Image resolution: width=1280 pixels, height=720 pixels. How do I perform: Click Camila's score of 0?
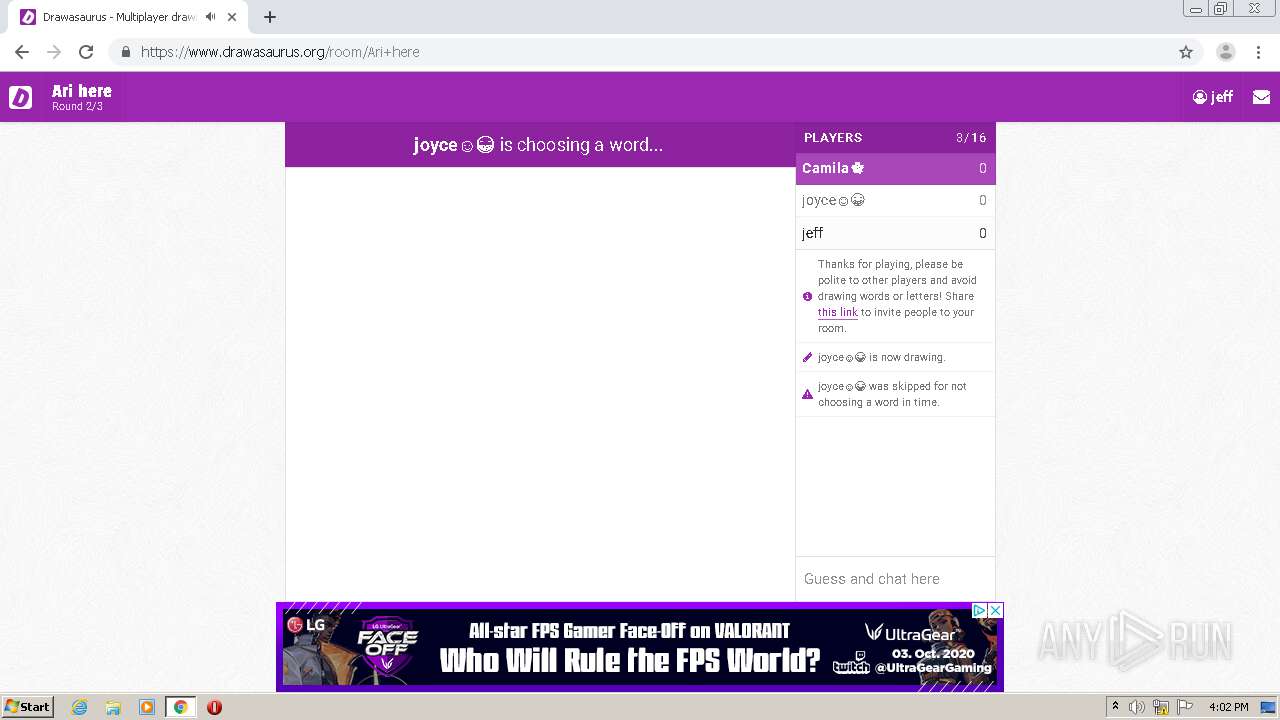tap(982, 169)
